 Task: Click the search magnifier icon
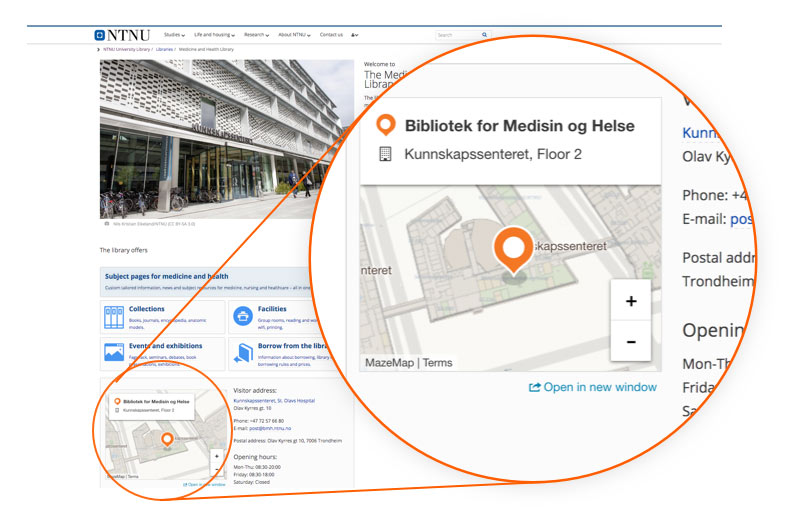click(484, 35)
